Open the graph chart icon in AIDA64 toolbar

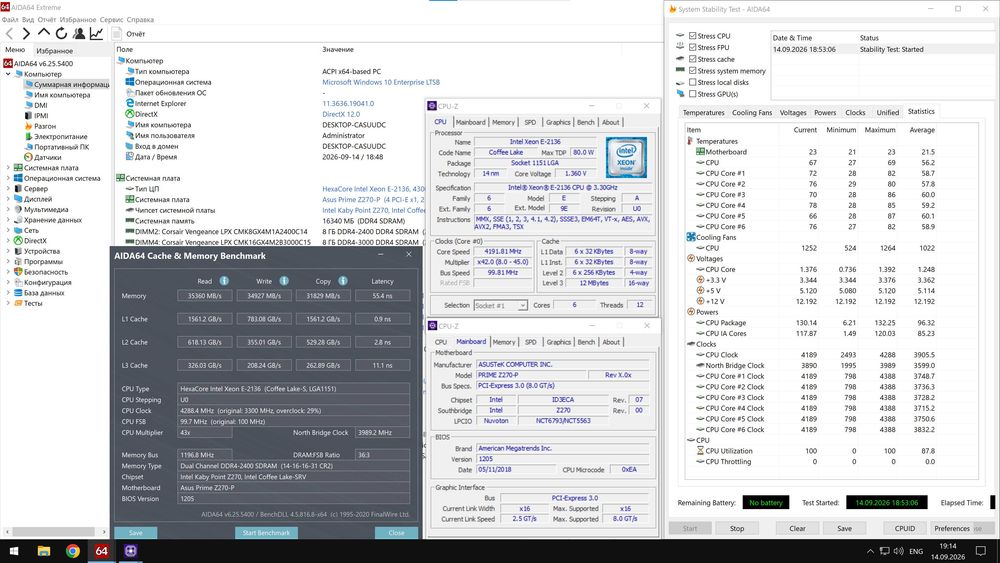[x=96, y=34]
